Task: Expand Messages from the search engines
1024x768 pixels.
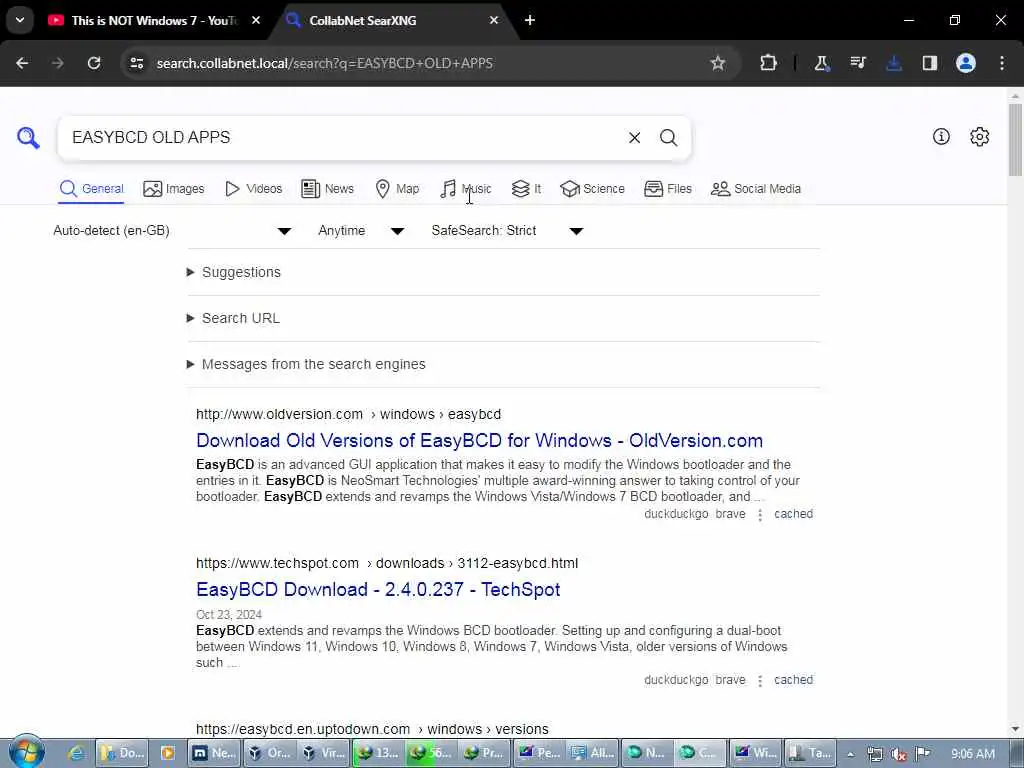Action: pyautogui.click(x=306, y=364)
